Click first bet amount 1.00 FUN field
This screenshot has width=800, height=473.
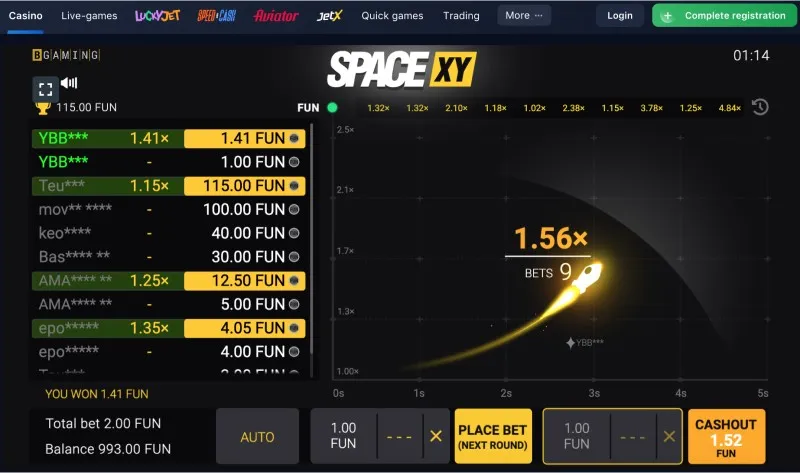343,436
